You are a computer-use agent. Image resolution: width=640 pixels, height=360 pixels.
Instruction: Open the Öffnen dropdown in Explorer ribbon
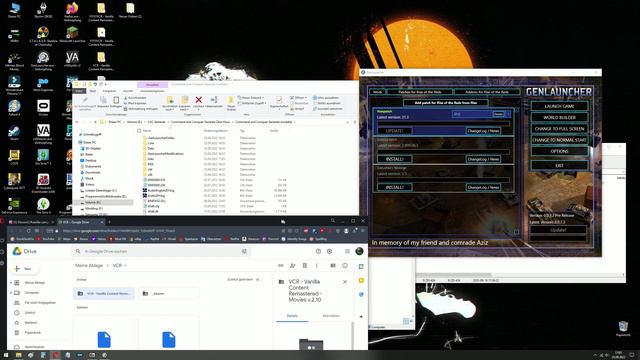tap(299, 98)
